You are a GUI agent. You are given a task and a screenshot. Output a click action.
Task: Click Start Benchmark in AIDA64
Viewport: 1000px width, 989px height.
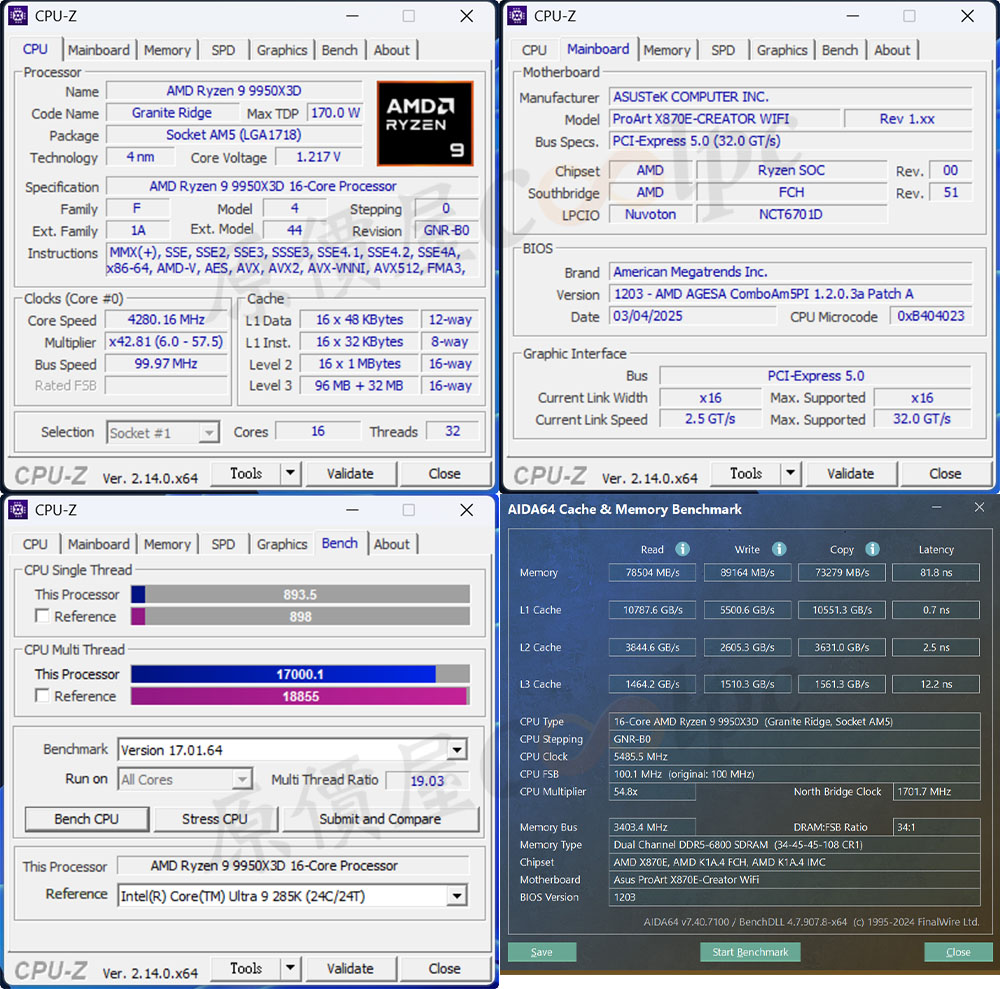[x=750, y=952]
